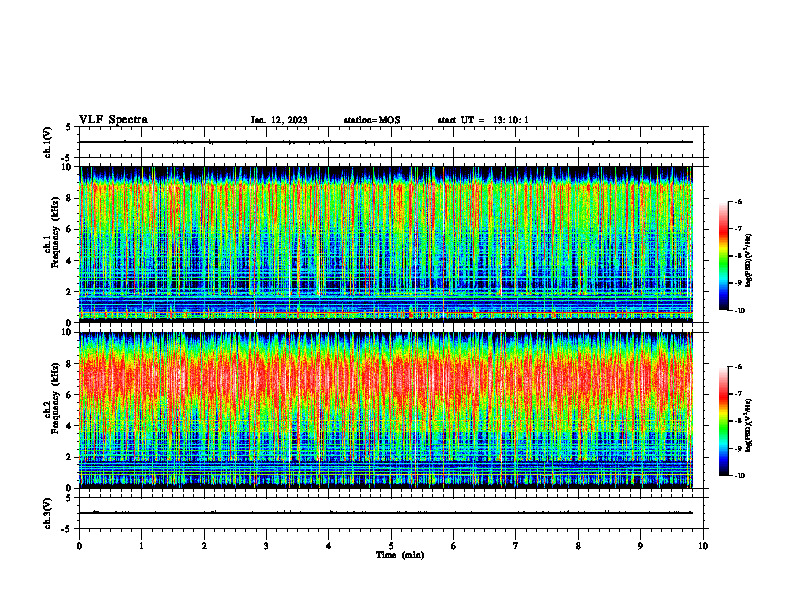Click the 'VLF Spectra' title text
Image resolution: width=792 pixels, height=612 pixels.
click(x=113, y=120)
